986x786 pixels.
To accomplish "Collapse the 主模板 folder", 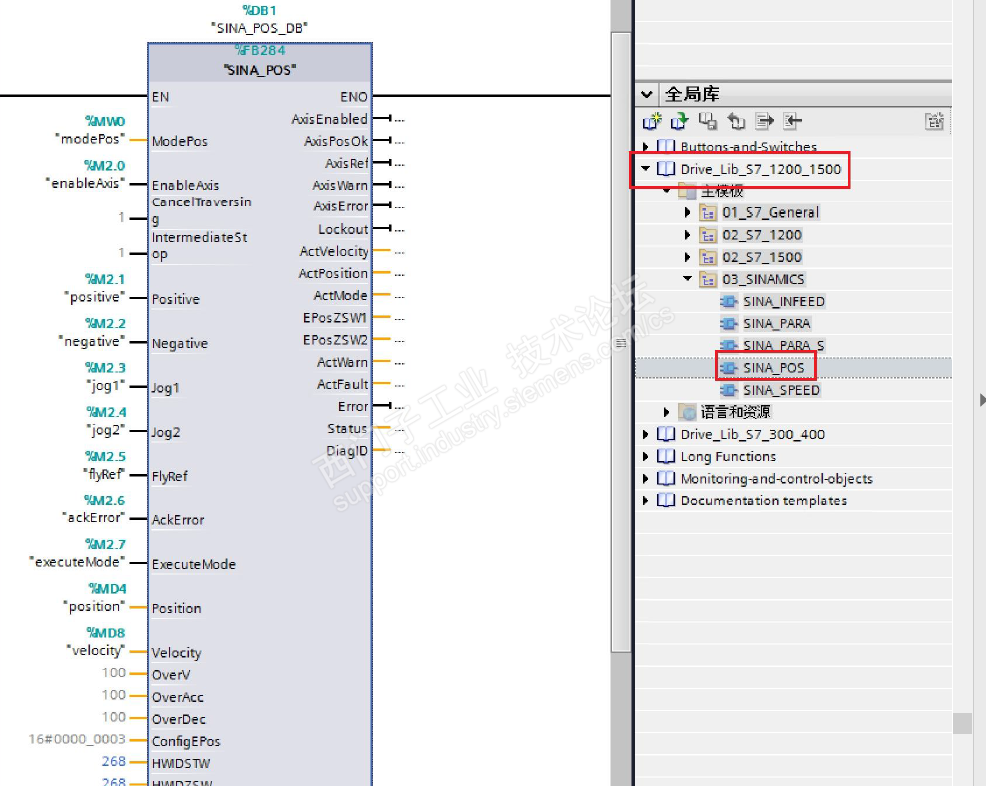I will pos(667,191).
